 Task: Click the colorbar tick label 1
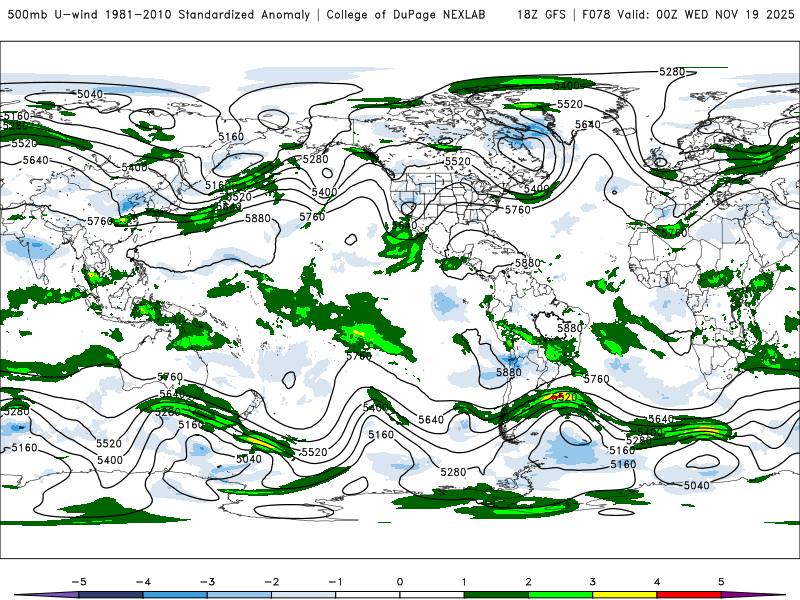(464, 582)
